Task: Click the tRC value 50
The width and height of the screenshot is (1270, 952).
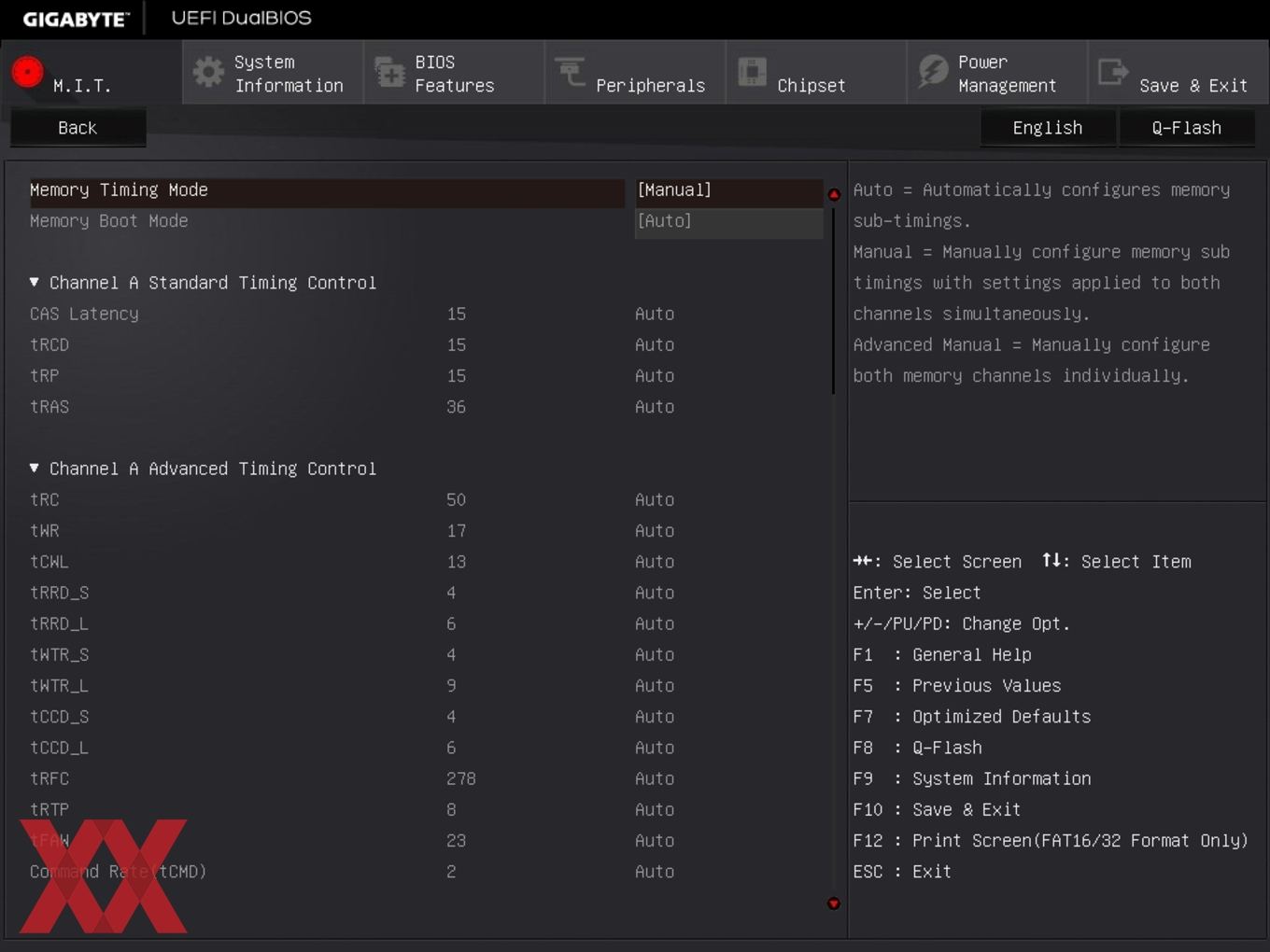Action: [x=456, y=499]
